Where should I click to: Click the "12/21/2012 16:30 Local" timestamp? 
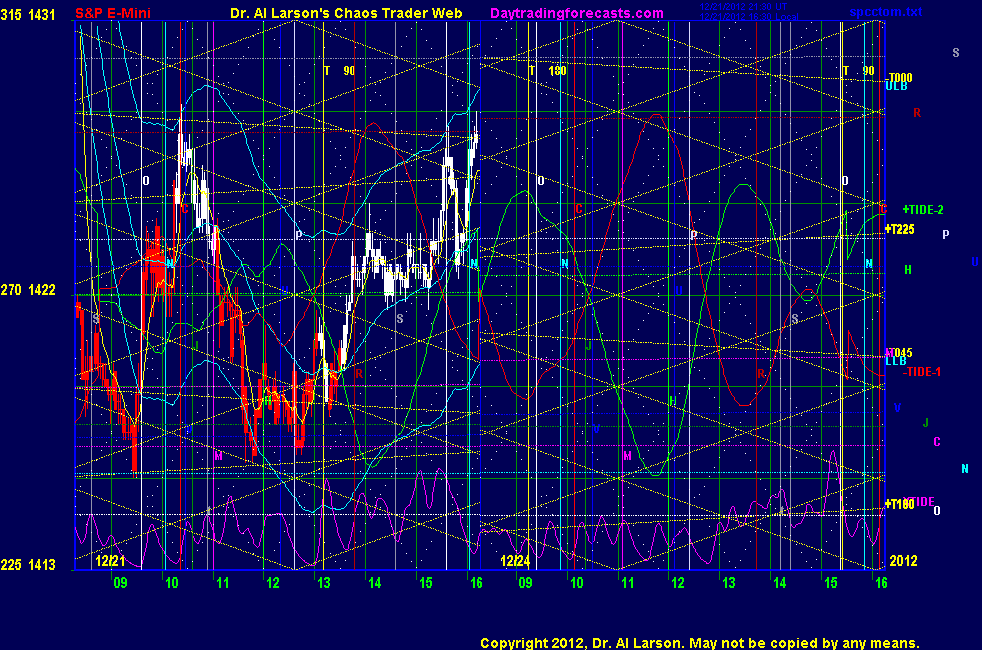(x=748, y=17)
